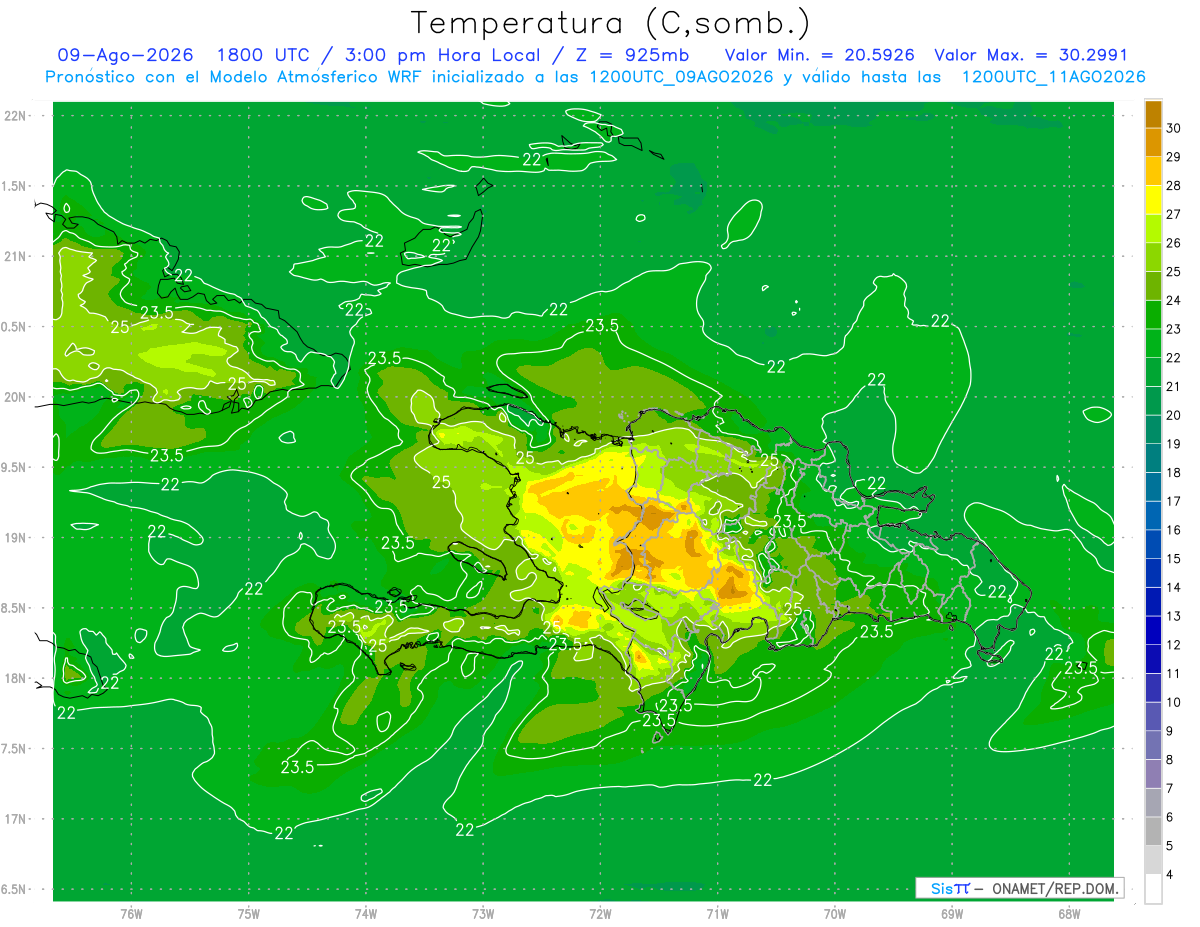Click the "28" label on the color scale
Image resolution: width=1200 pixels, height=927 pixels.
pyautogui.click(x=1173, y=186)
